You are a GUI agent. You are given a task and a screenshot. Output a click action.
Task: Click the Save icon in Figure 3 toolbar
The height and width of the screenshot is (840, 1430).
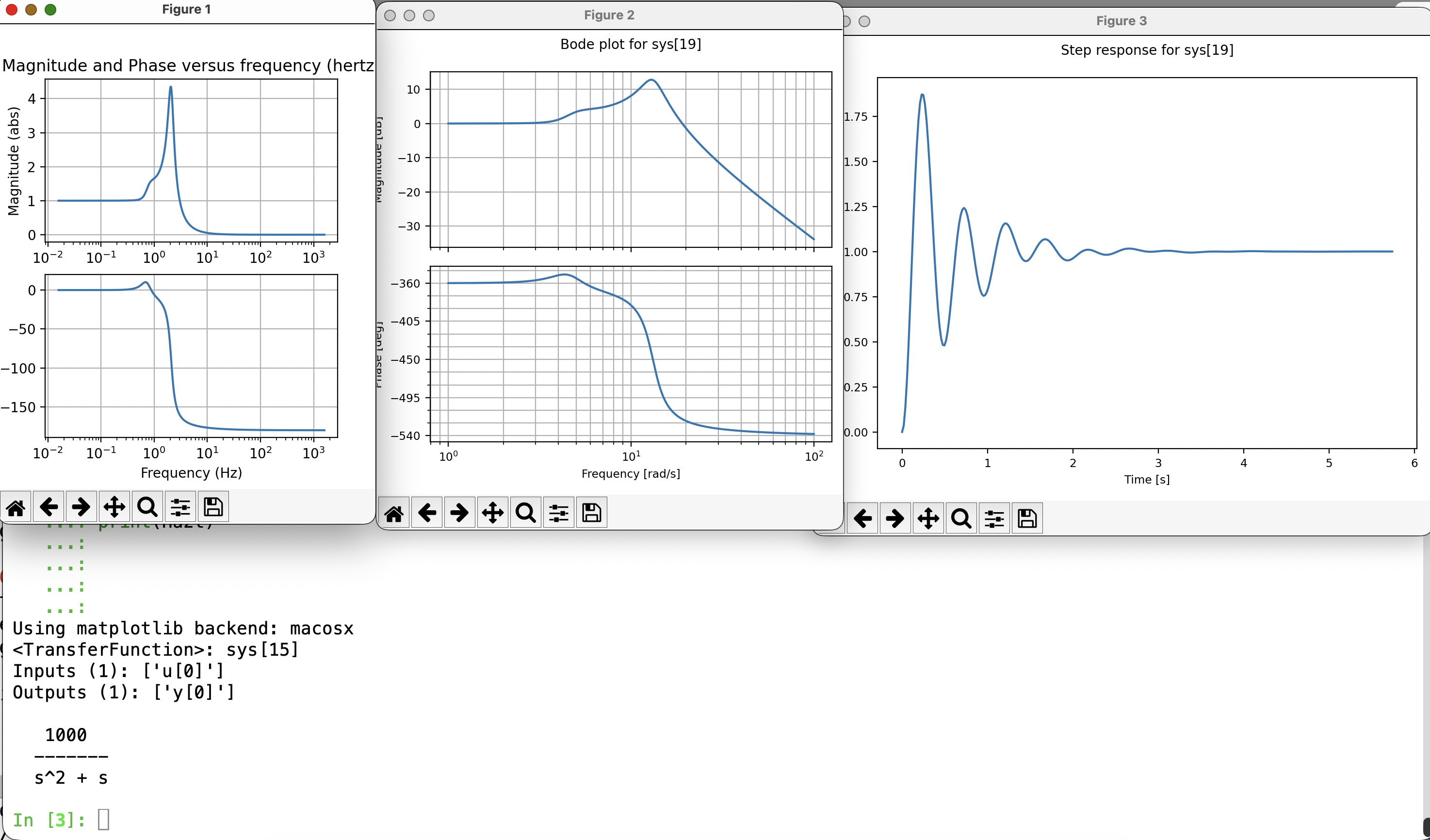(x=1027, y=518)
